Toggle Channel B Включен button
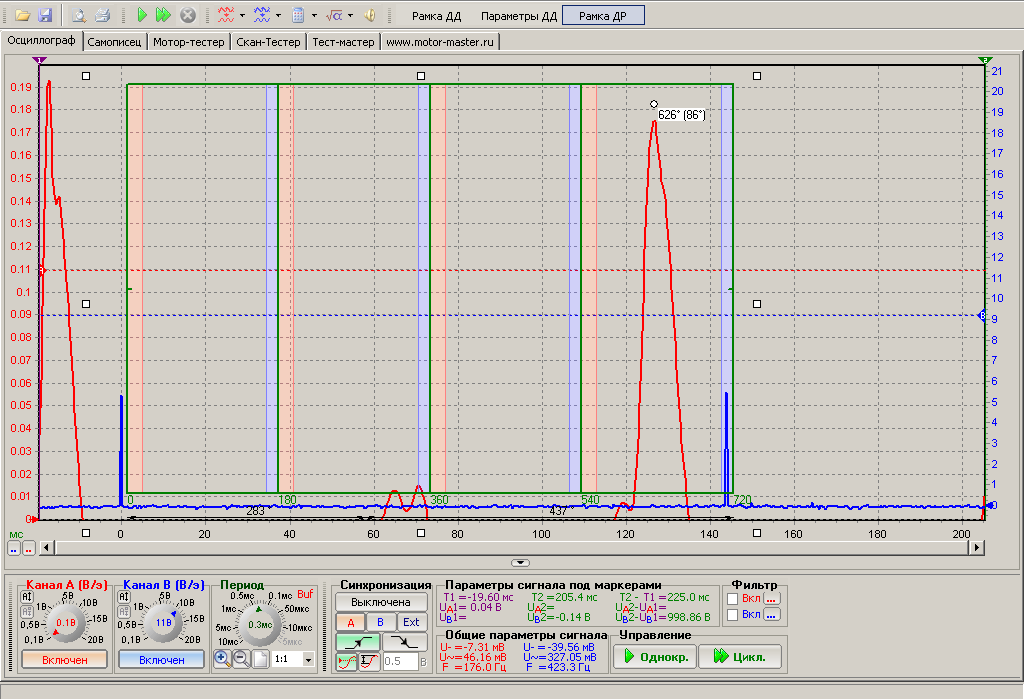 (161, 660)
